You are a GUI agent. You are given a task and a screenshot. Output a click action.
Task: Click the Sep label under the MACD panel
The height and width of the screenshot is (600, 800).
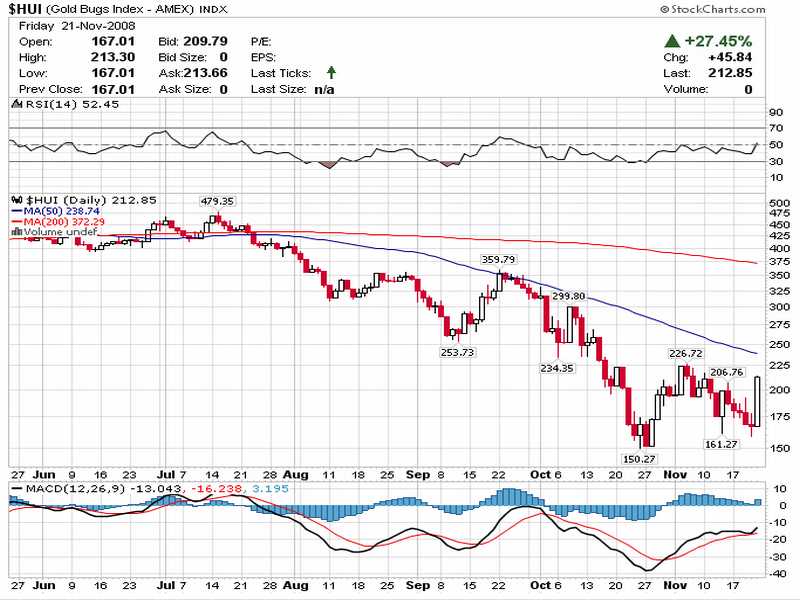[418, 585]
